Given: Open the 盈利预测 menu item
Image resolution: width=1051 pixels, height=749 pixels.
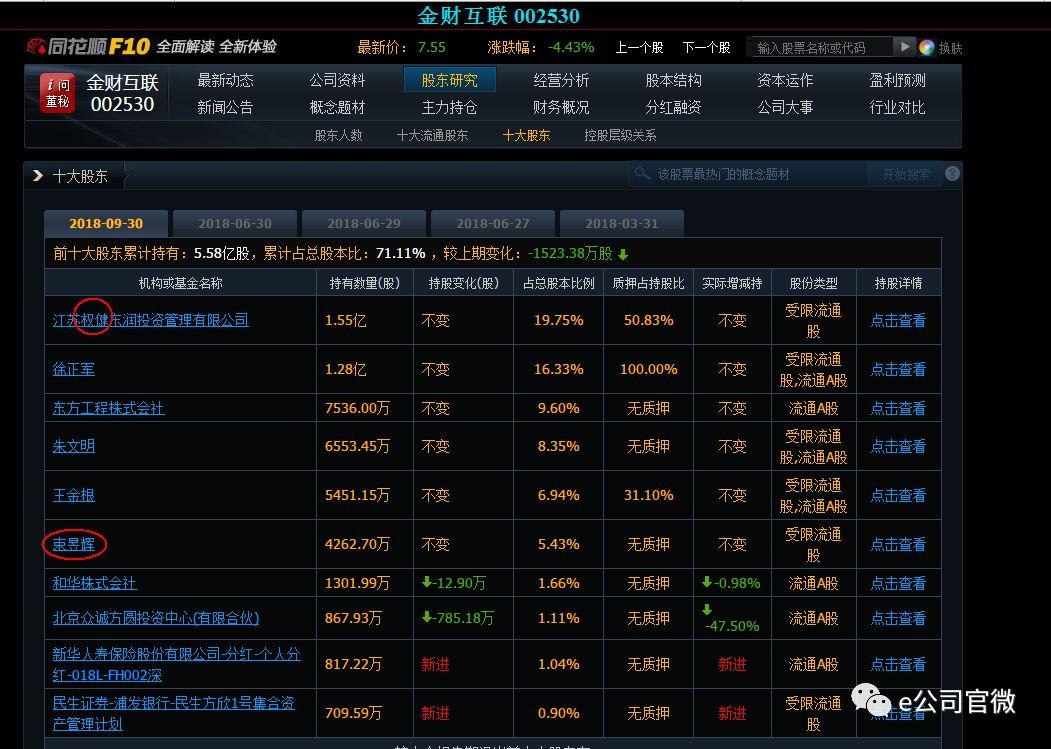Looking at the screenshot, I should pyautogui.click(x=897, y=80).
